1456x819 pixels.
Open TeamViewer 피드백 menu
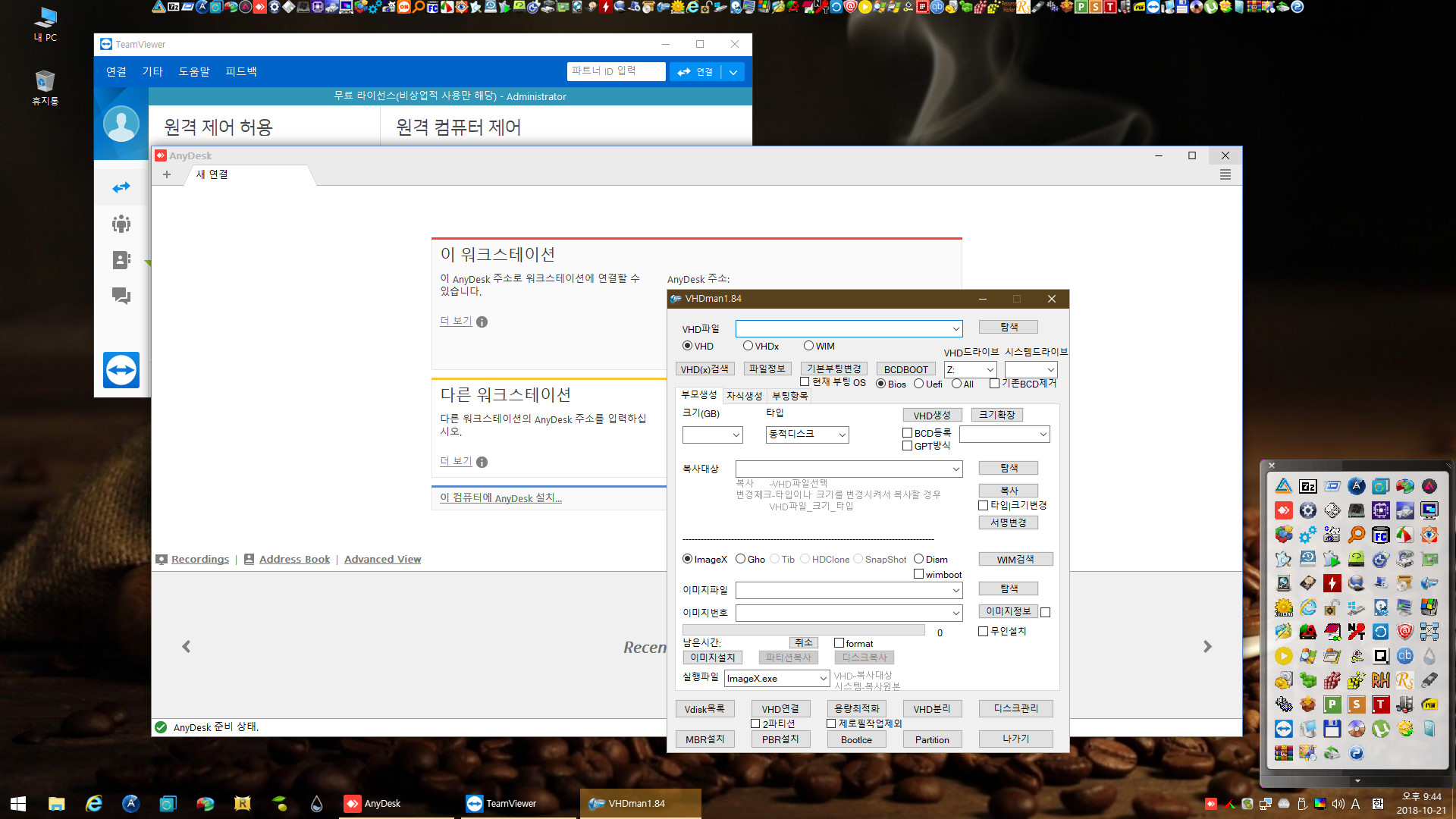(241, 71)
